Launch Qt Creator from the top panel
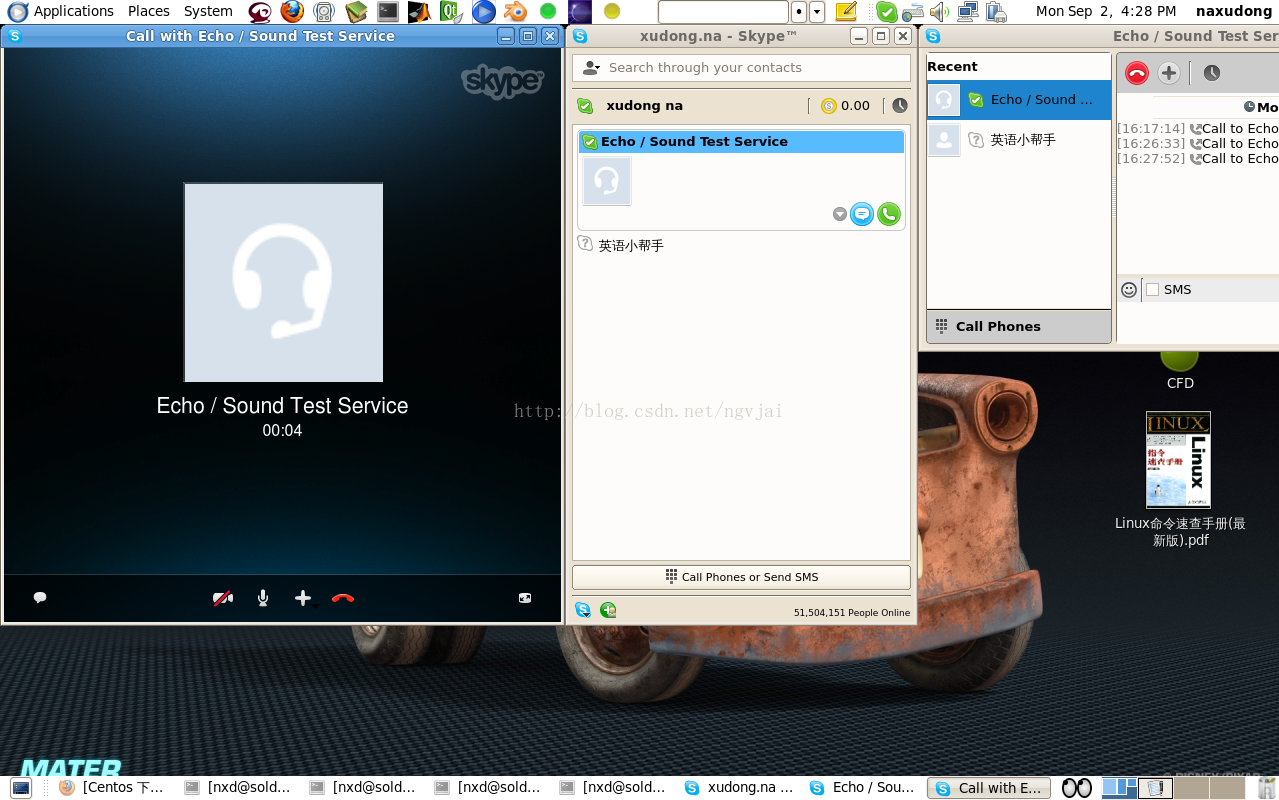Image resolution: width=1279 pixels, height=800 pixels. click(x=452, y=12)
